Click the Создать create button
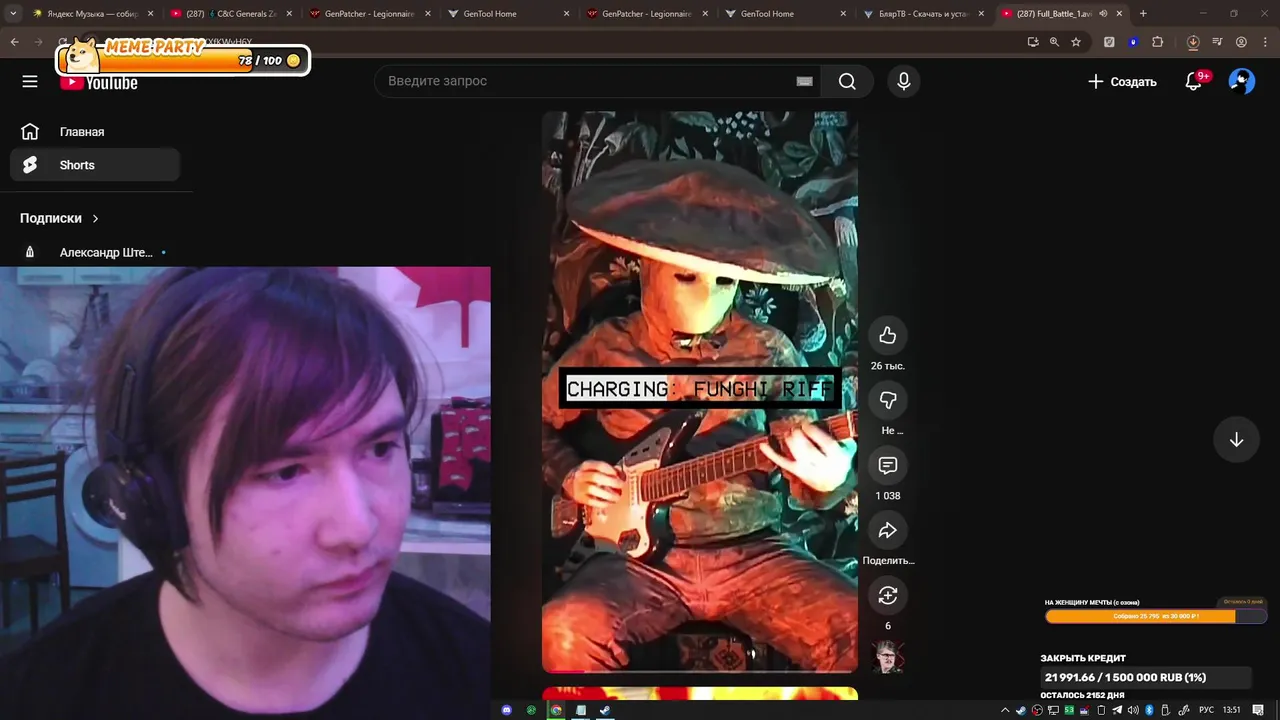 click(1122, 81)
